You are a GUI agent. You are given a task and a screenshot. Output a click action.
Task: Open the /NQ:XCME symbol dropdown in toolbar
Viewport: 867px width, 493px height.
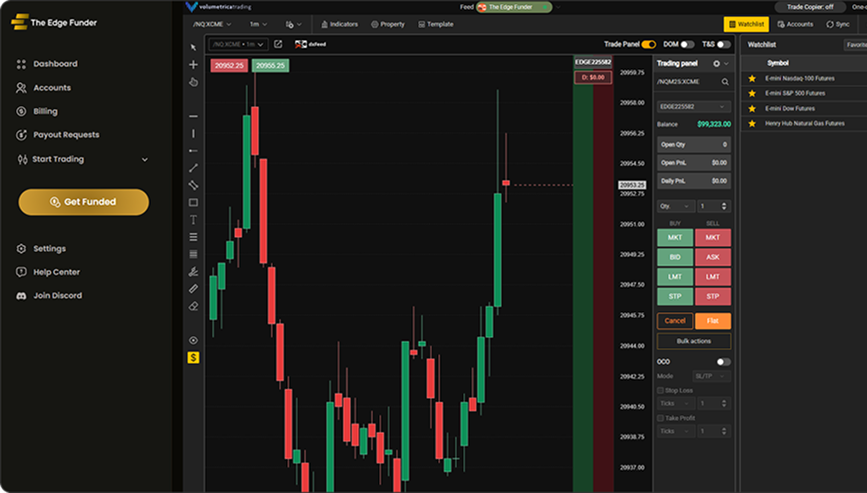[212, 24]
